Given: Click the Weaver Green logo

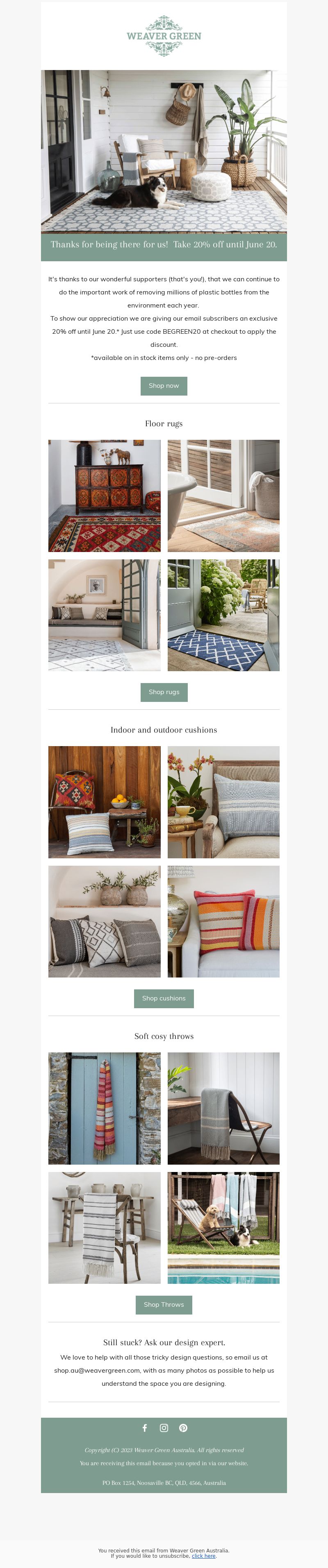Looking at the screenshot, I should pyautogui.click(x=164, y=36).
